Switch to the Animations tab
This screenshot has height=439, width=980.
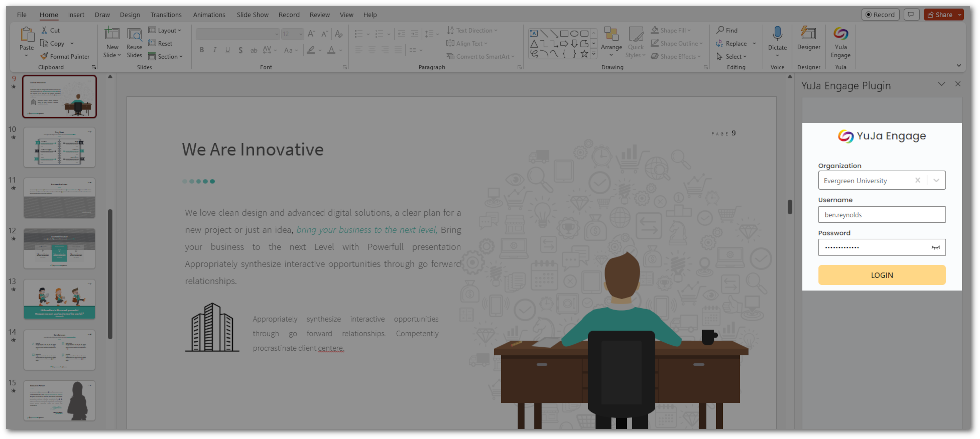209,14
